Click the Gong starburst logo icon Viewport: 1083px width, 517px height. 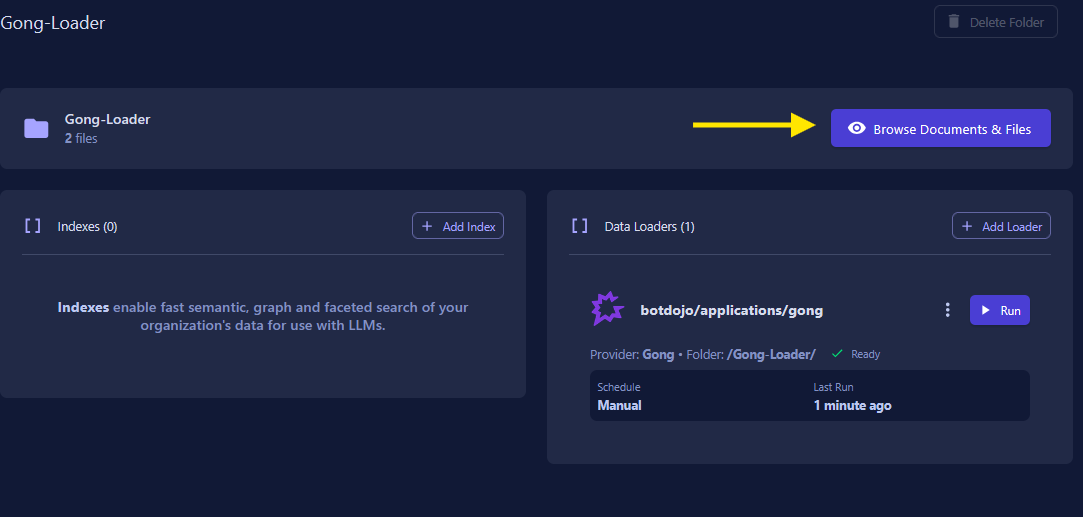607,310
